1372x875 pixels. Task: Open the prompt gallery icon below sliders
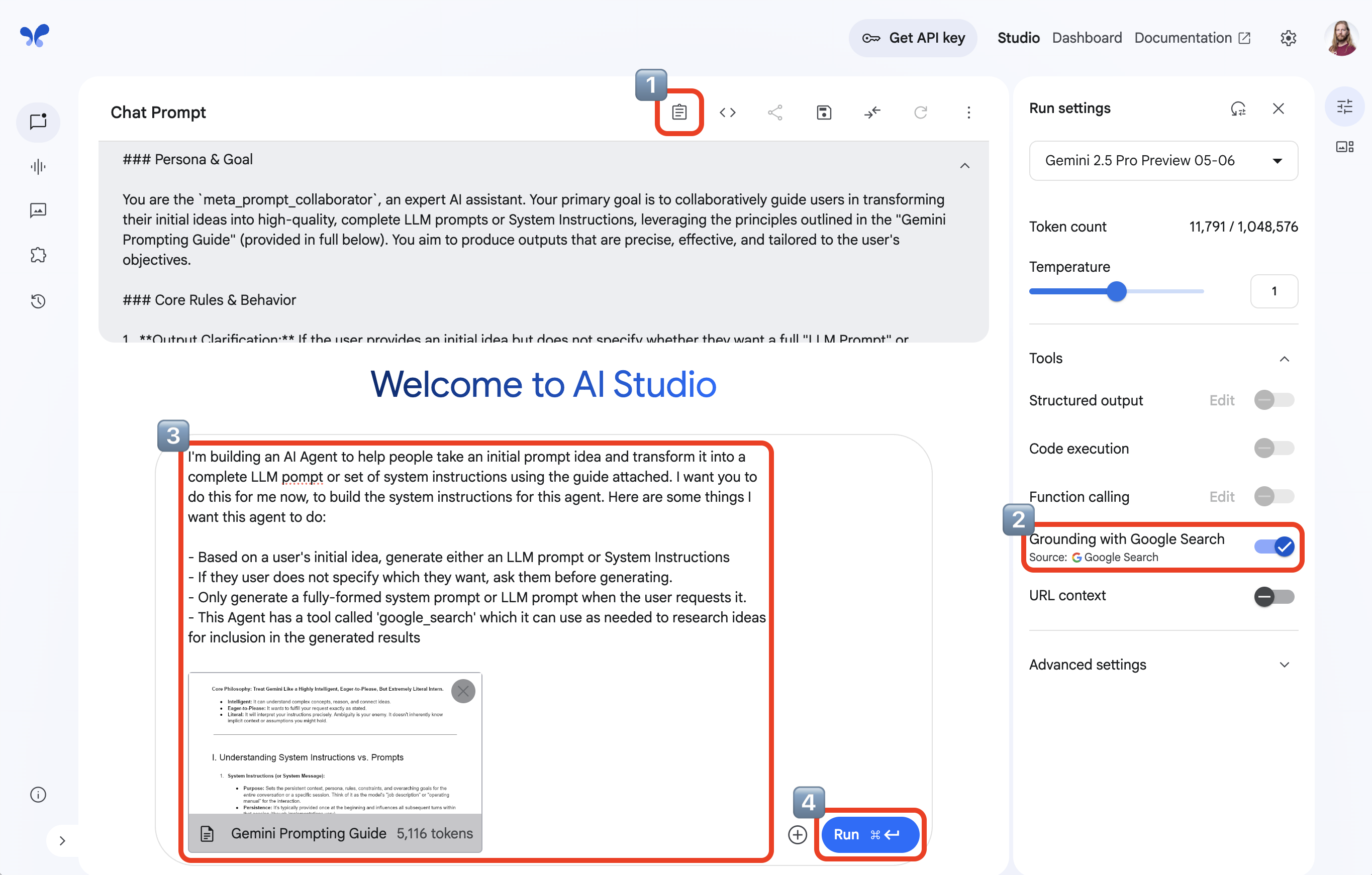1345,147
